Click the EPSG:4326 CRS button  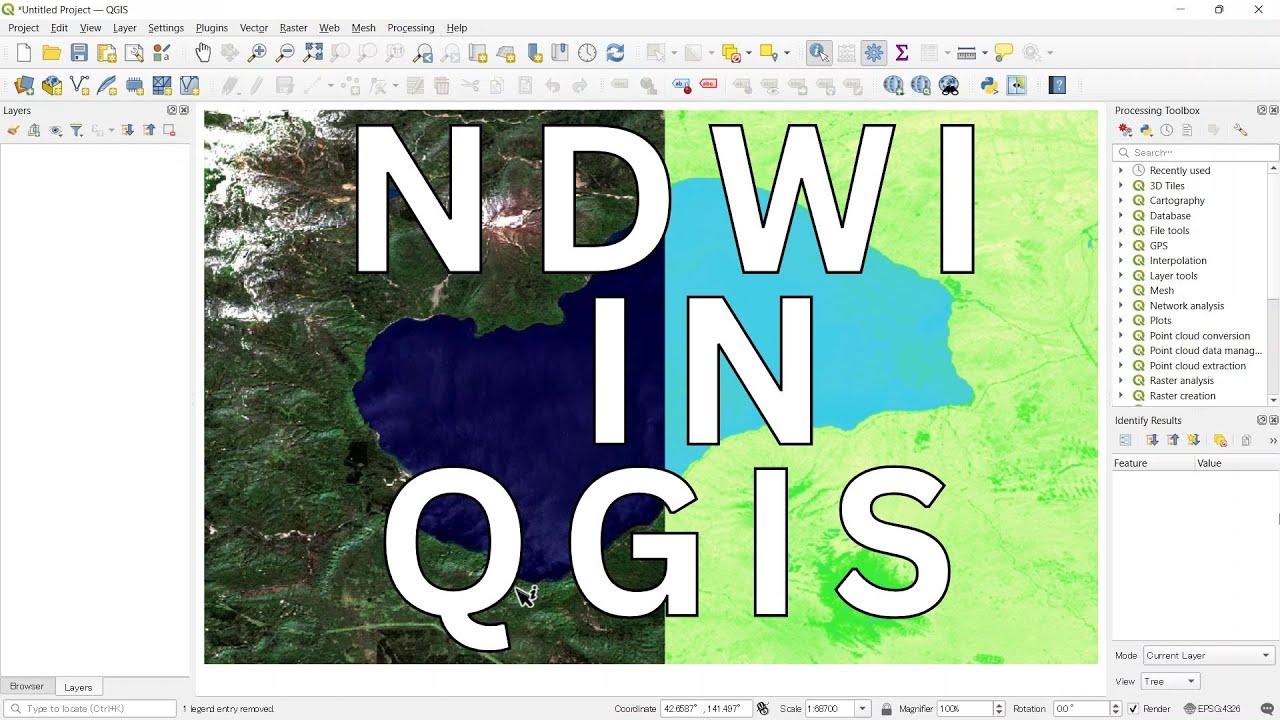click(x=1211, y=709)
